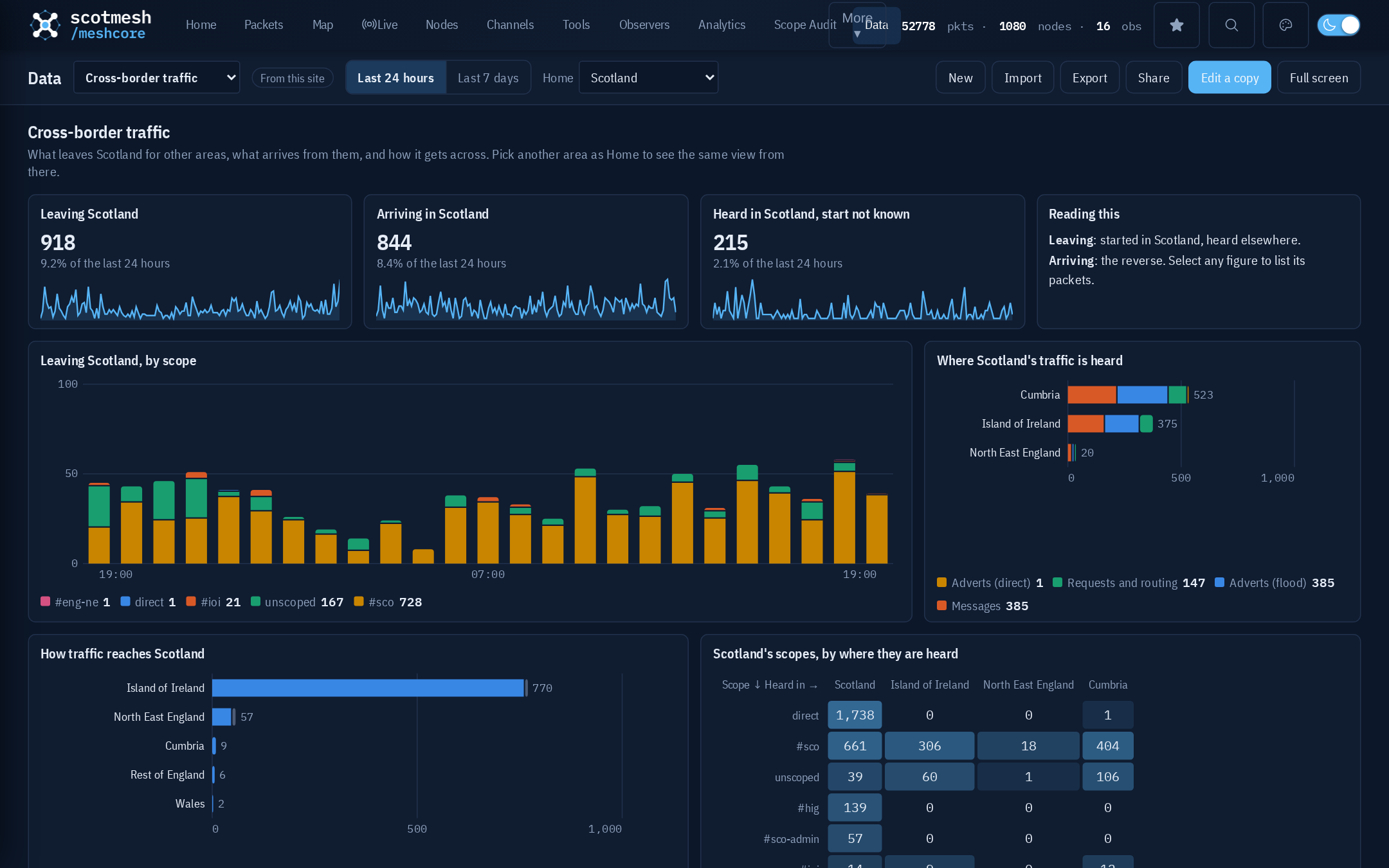Viewport: 1389px width, 868px height.
Task: Click the scotmesh logo icon
Action: coord(45,25)
